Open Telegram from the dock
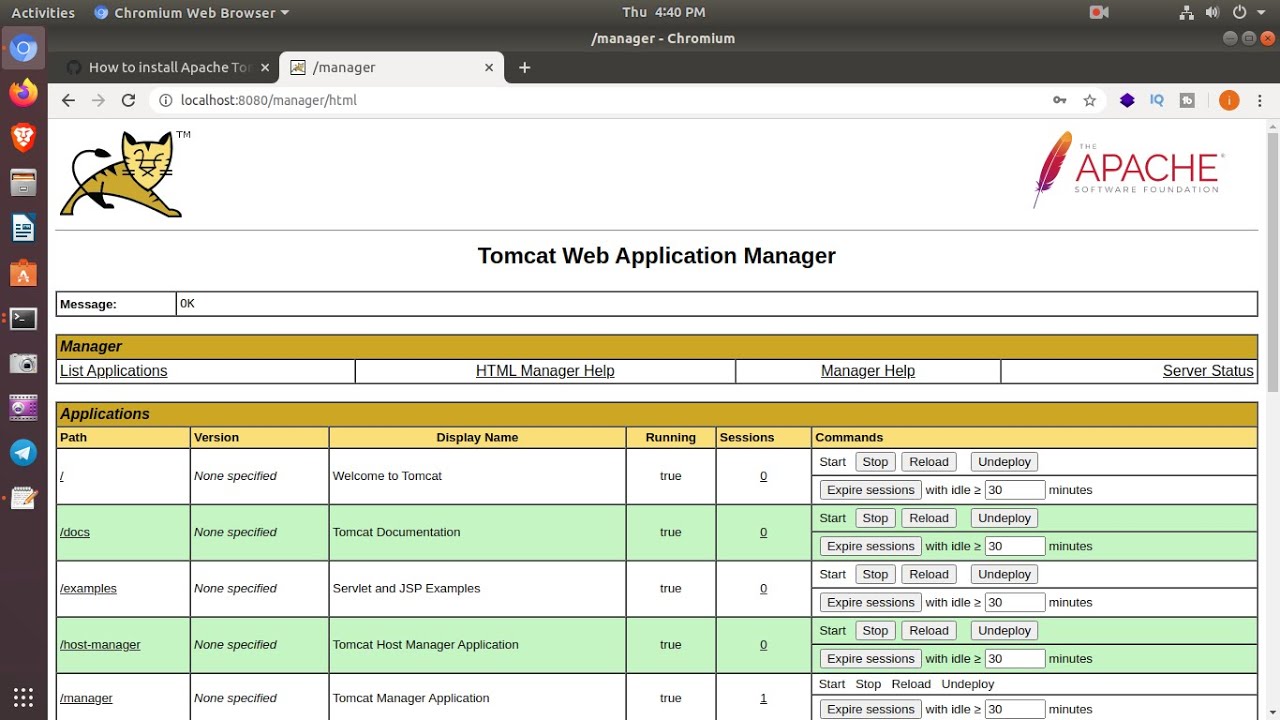 pyautogui.click(x=23, y=453)
